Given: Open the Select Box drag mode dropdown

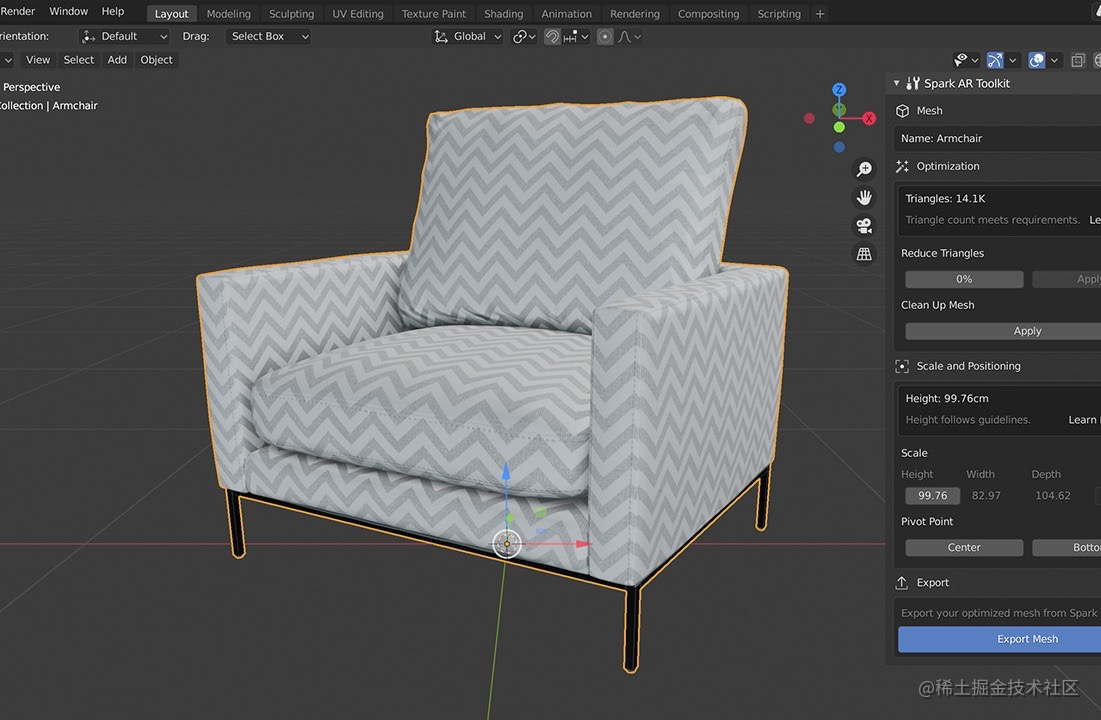Looking at the screenshot, I should (x=268, y=36).
